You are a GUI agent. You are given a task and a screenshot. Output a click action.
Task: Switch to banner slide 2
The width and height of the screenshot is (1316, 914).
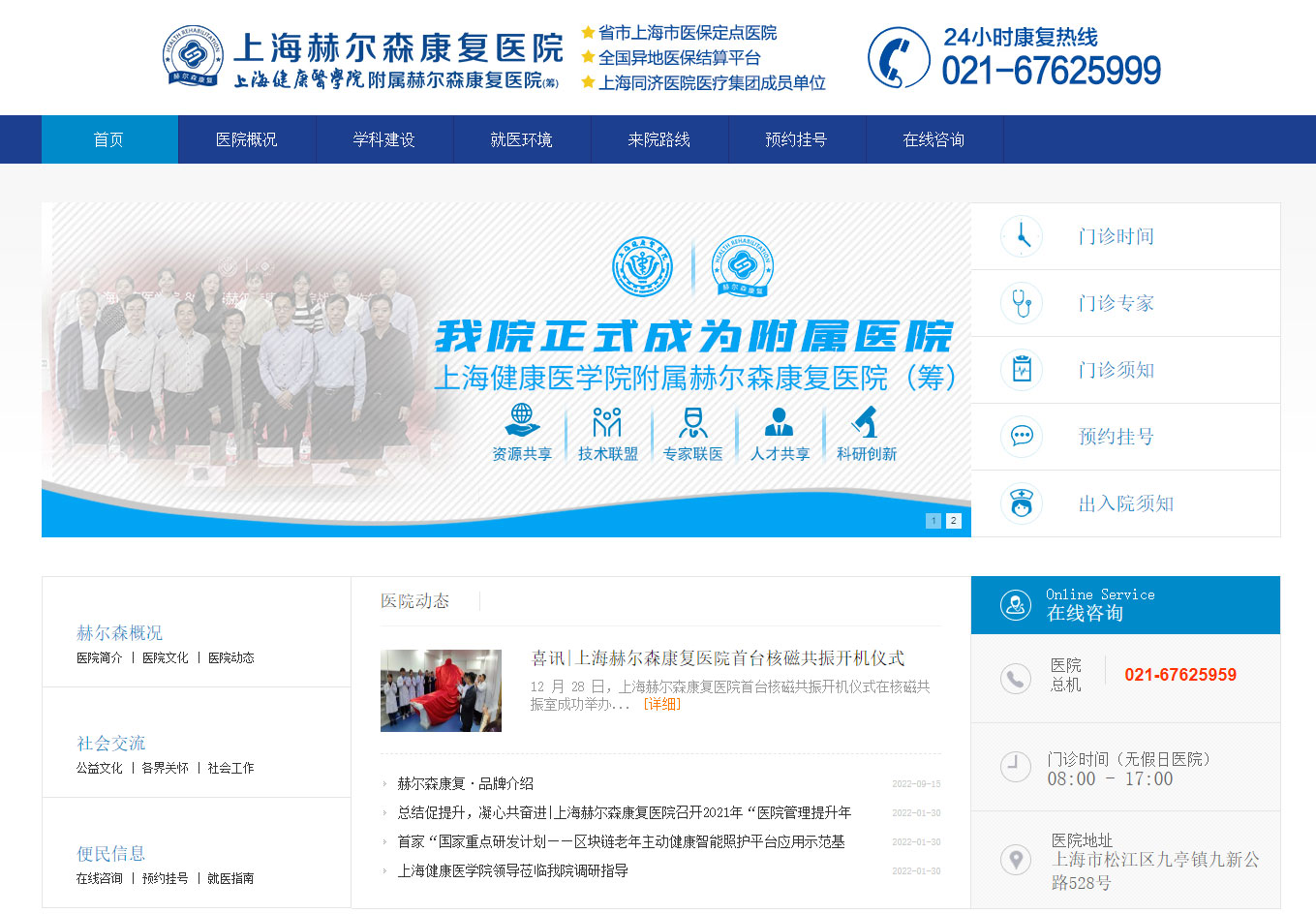click(x=953, y=521)
